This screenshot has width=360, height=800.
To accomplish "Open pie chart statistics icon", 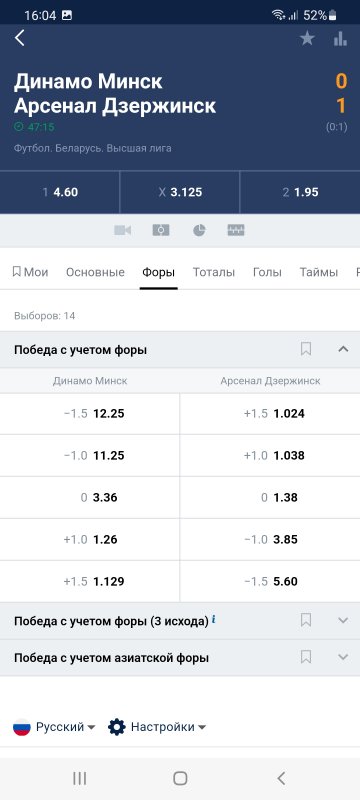I will pos(199,230).
